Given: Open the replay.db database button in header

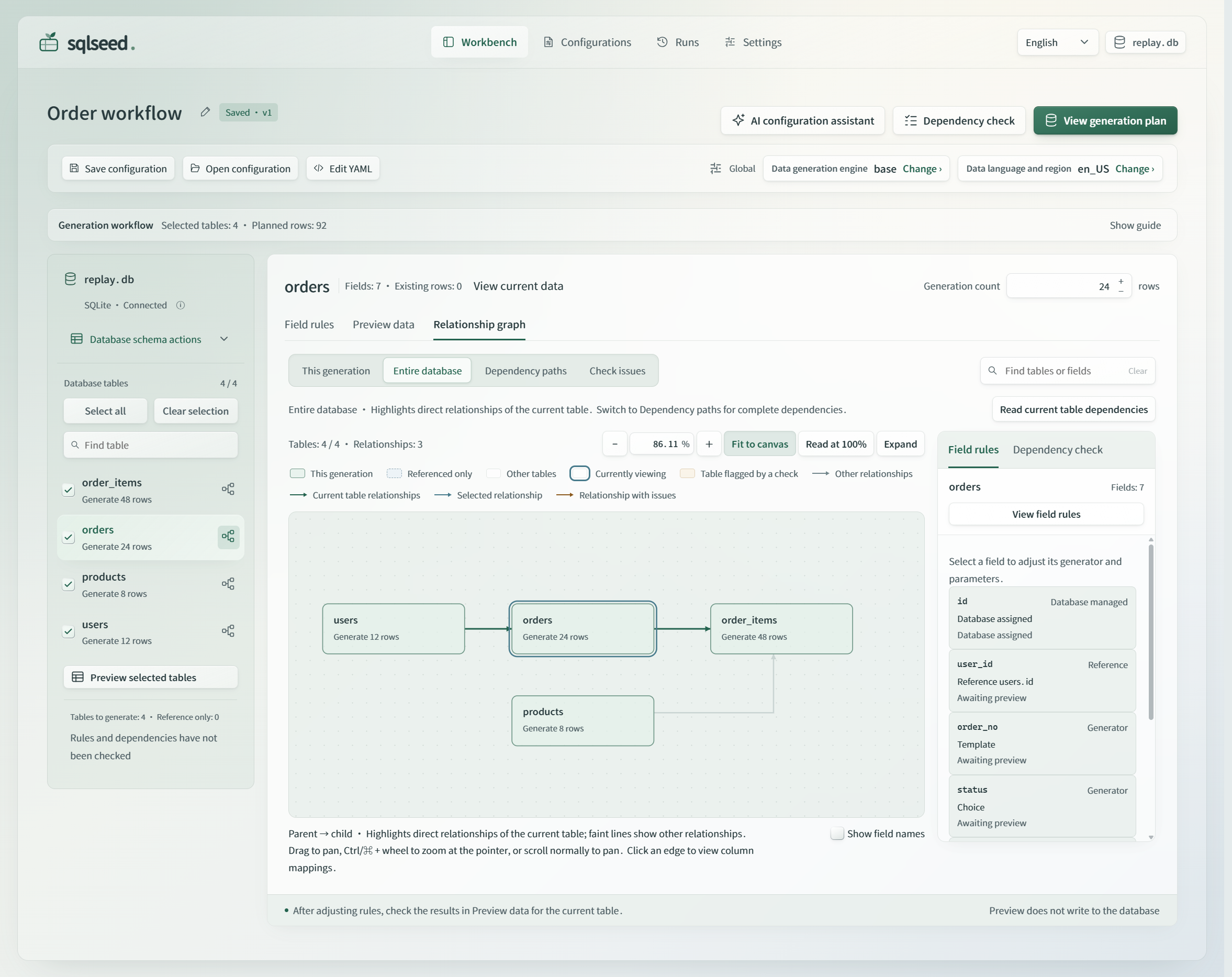Looking at the screenshot, I should (x=1145, y=42).
